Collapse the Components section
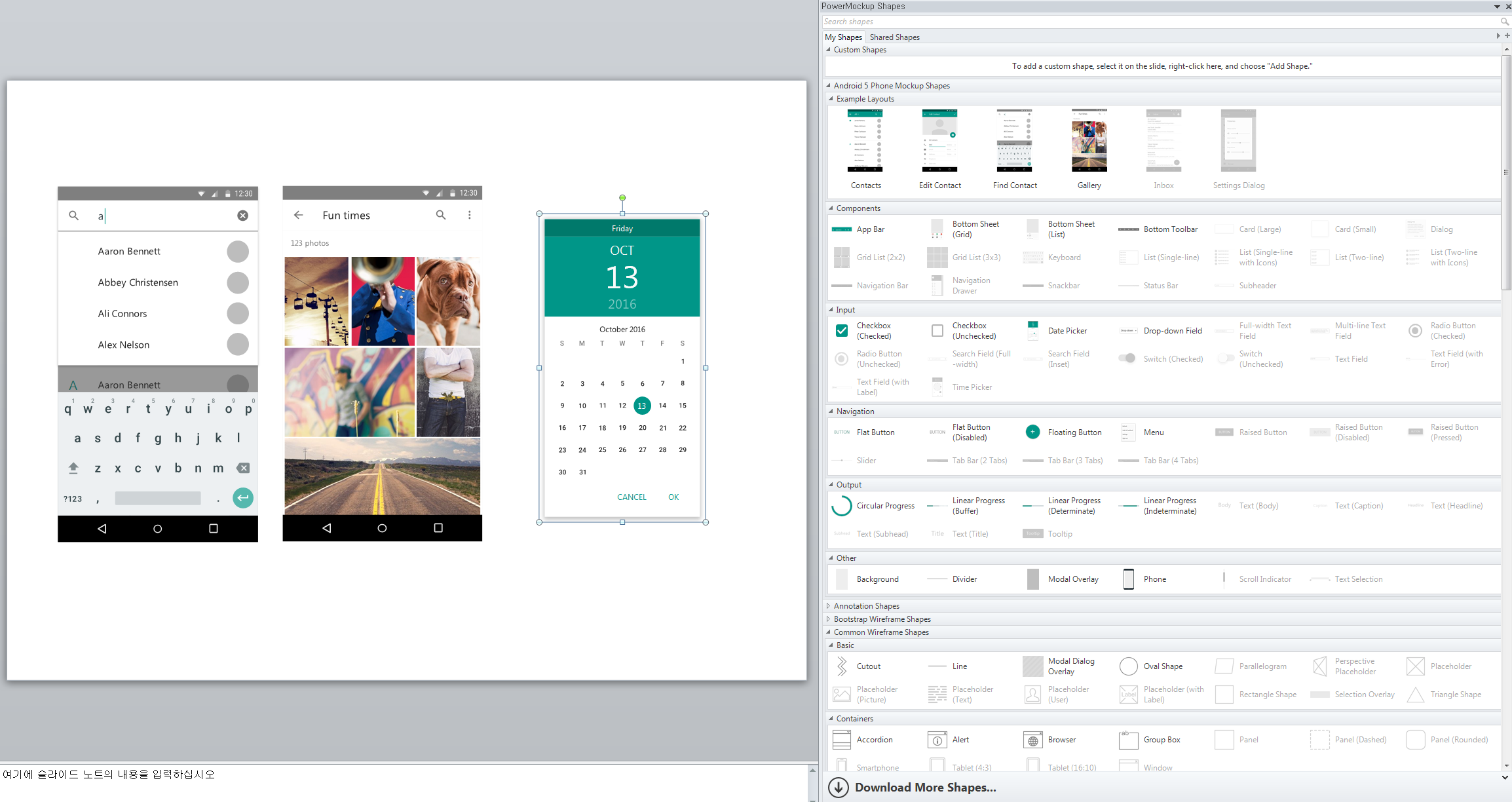 coord(831,208)
